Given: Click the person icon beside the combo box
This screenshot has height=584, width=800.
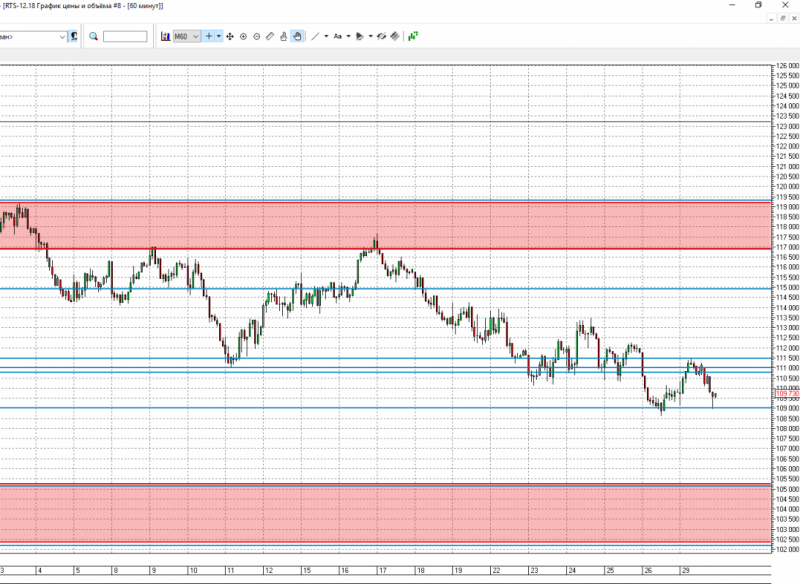Looking at the screenshot, I should tap(73, 36).
